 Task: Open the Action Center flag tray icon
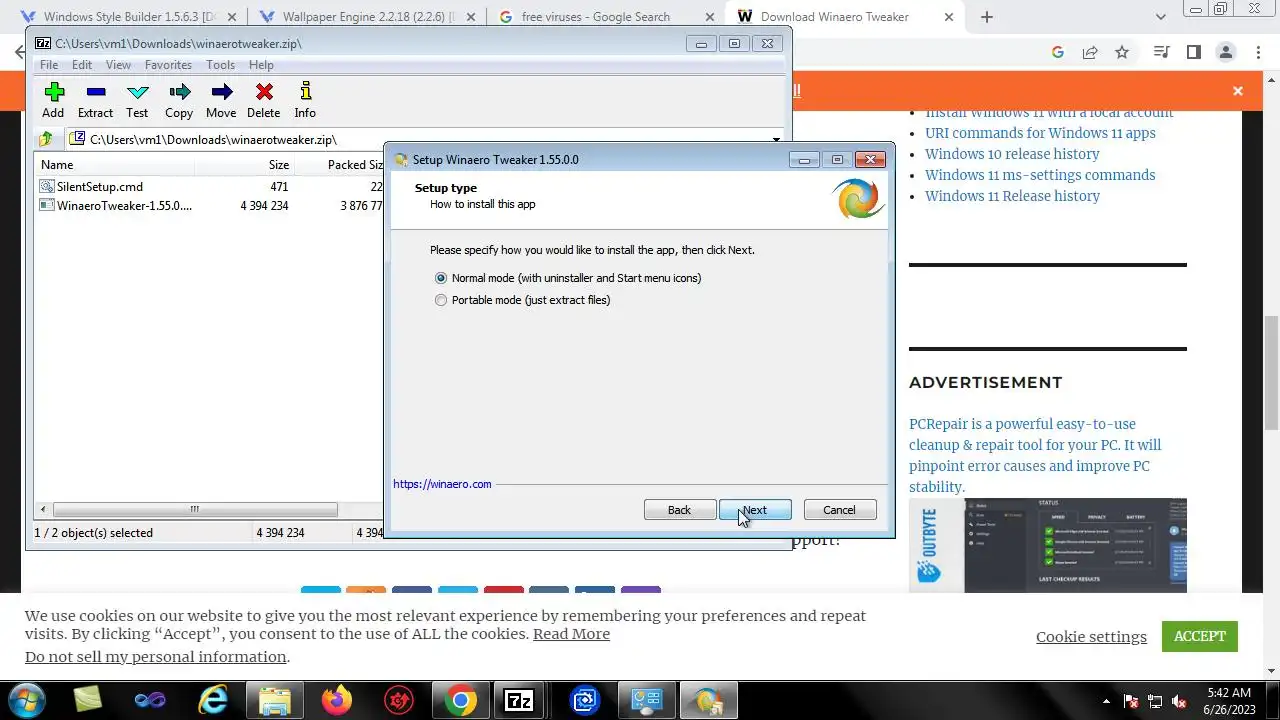point(1131,701)
